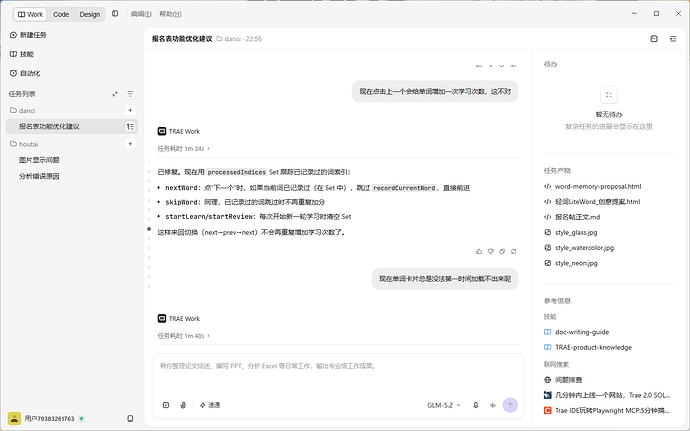This screenshot has width=690, height=431.
Task: Click the second TRAE Work agent logo
Action: click(162, 318)
